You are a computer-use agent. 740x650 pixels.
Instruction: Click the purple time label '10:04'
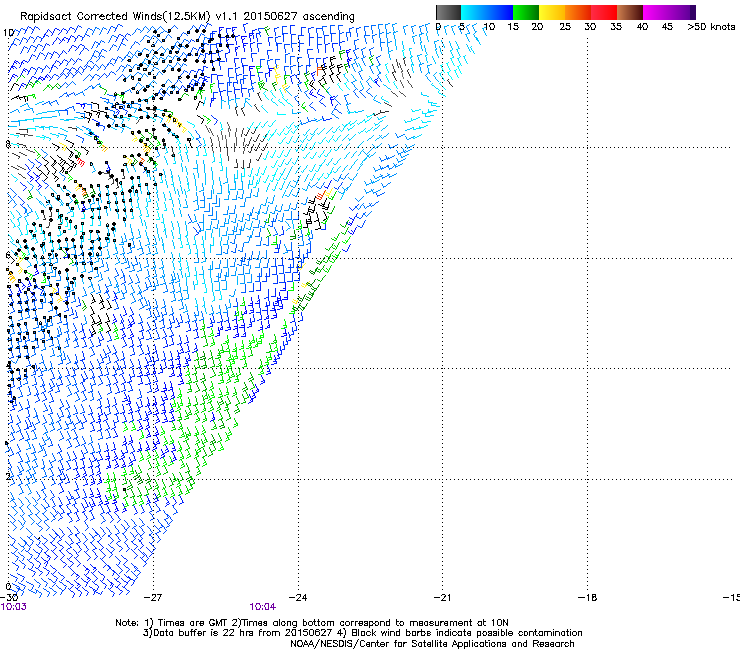262,607
